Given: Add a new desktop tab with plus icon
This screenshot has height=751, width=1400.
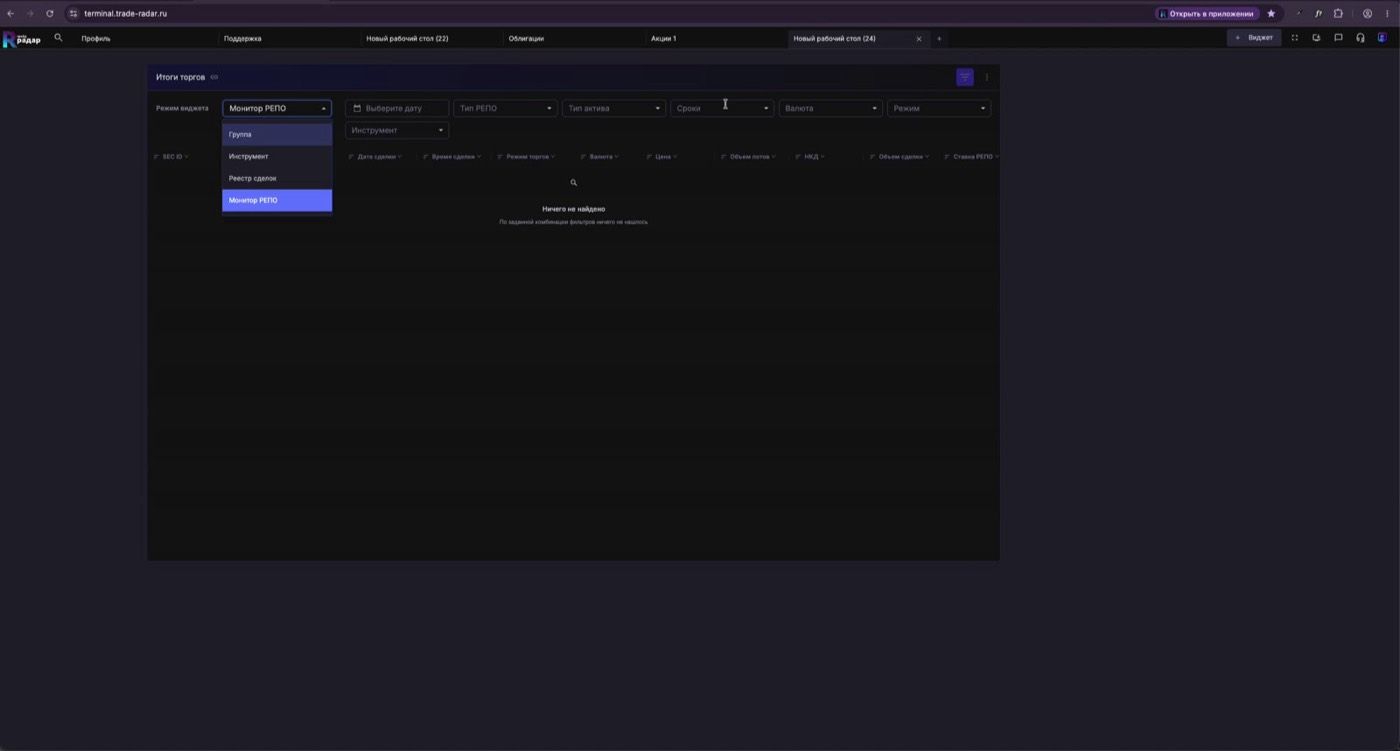Looking at the screenshot, I should point(939,39).
